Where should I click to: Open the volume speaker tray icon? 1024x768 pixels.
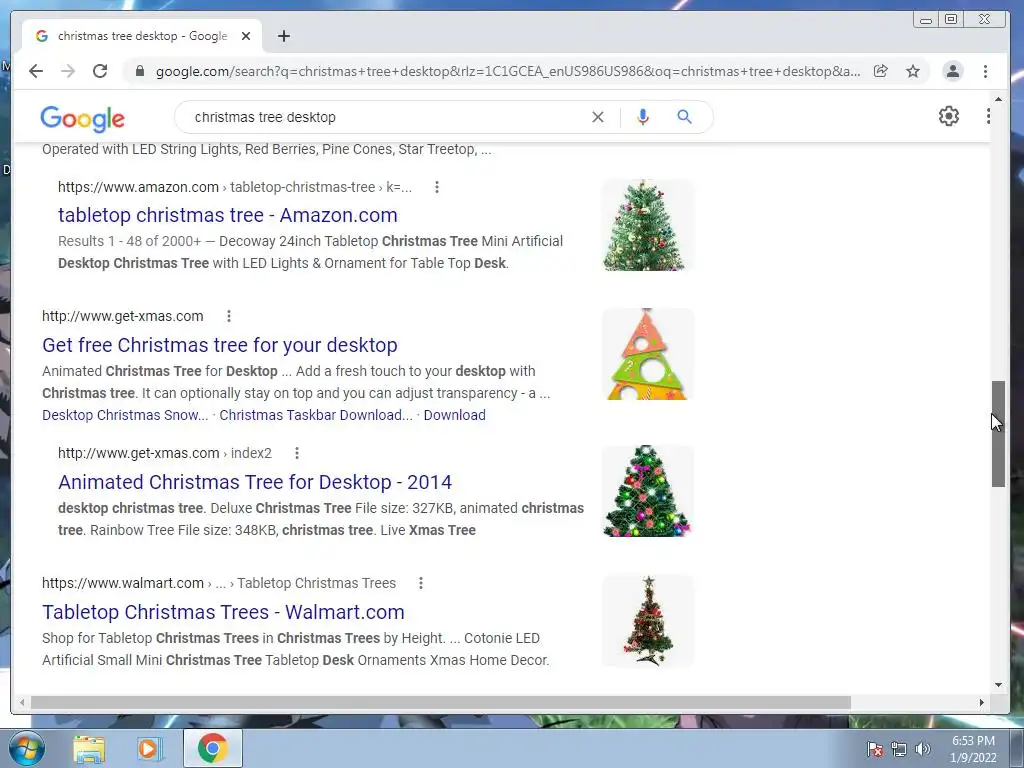tap(922, 749)
